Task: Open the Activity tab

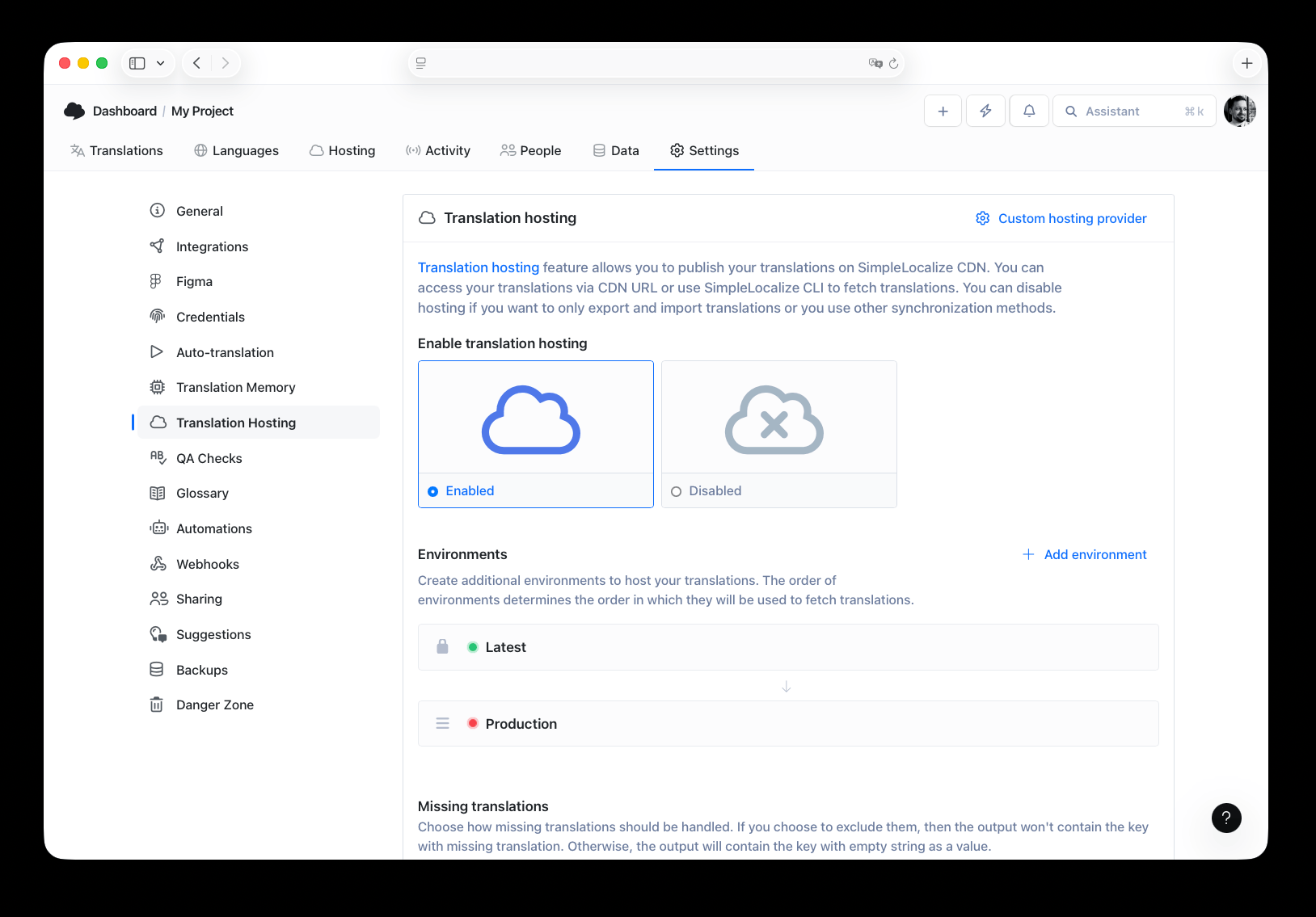Action: click(438, 150)
